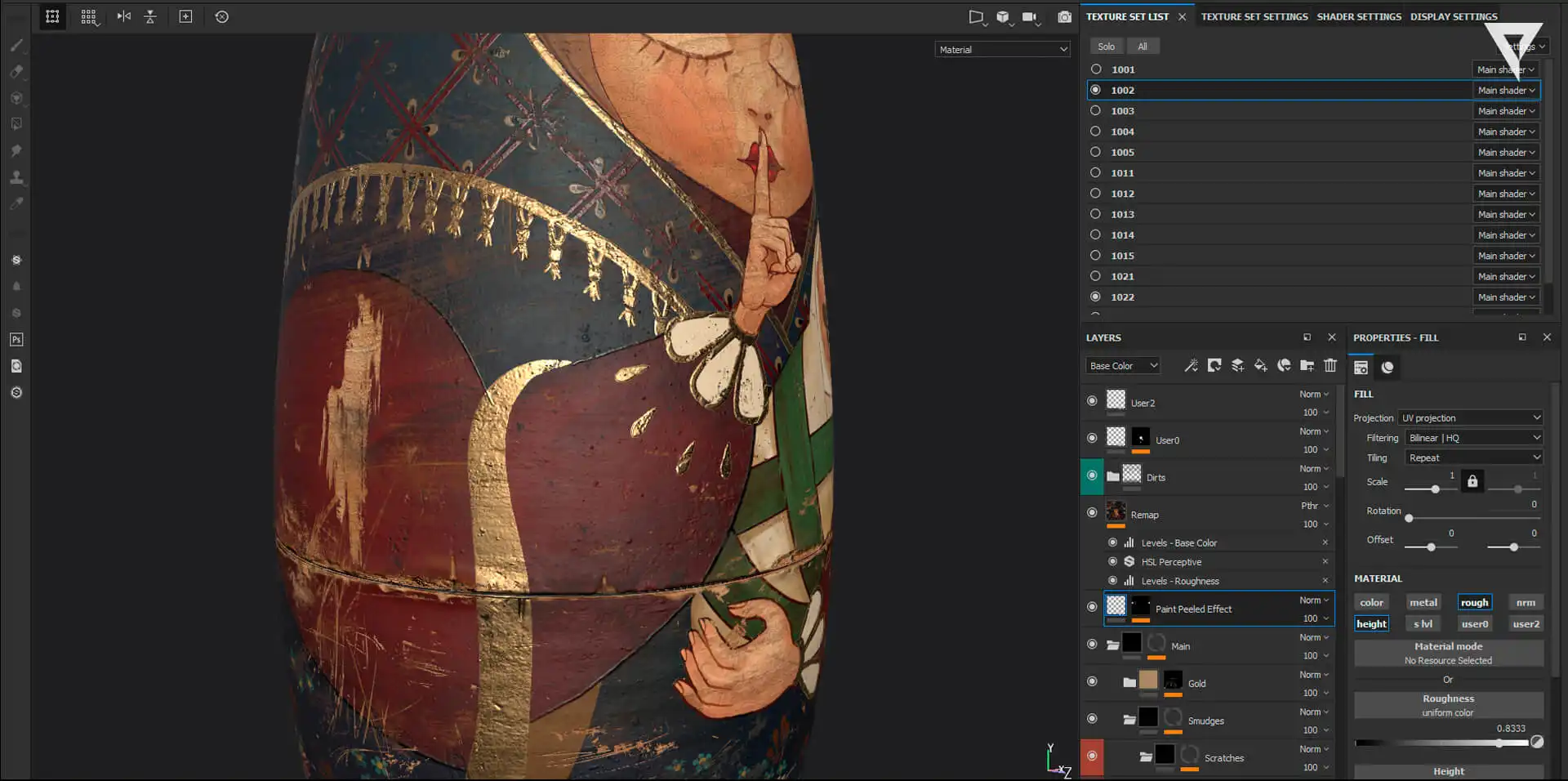Toggle horizontal symmetry mirror icon
This screenshot has height=781, width=1568.
123,16
